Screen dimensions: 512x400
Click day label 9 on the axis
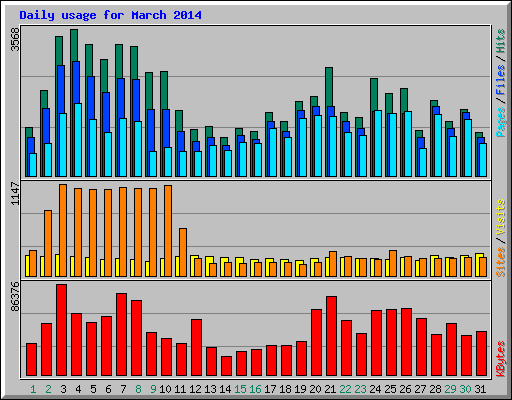coord(153,389)
